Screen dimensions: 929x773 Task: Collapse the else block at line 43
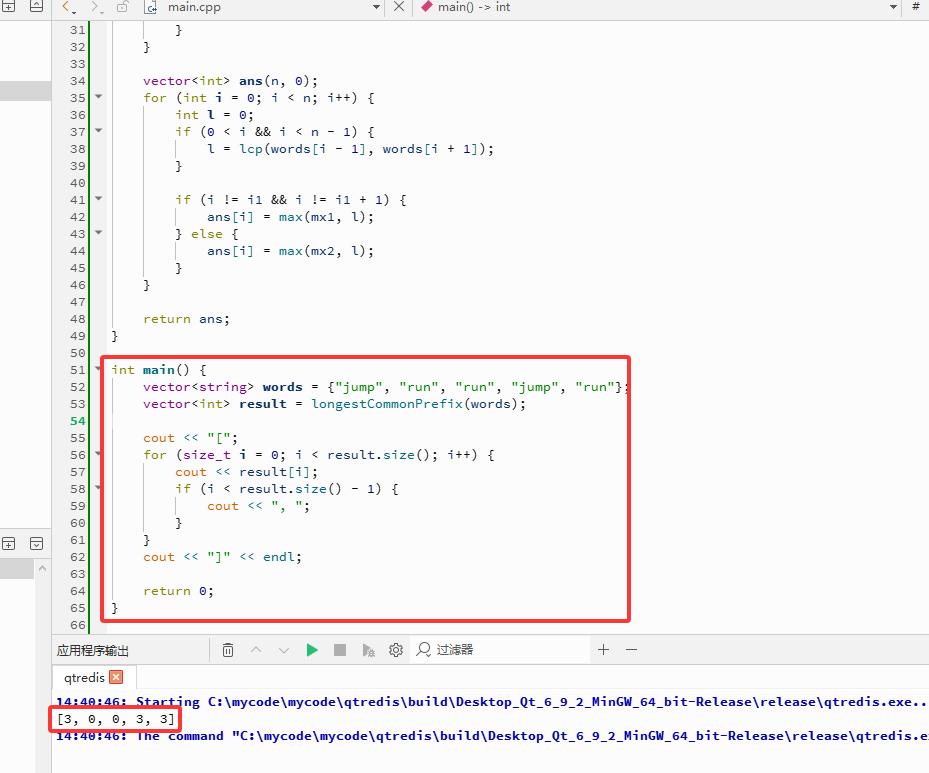click(x=99, y=232)
